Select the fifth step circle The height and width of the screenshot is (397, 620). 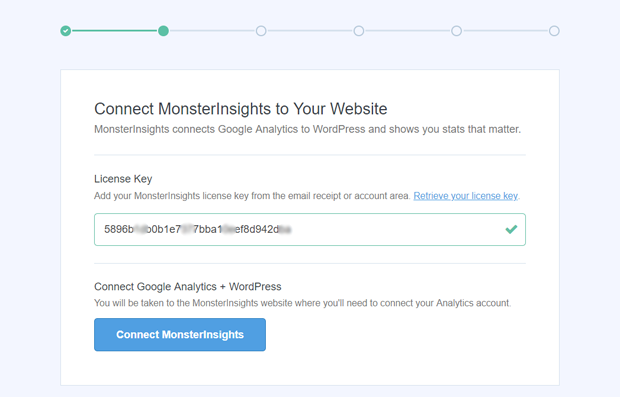pyautogui.click(x=456, y=31)
